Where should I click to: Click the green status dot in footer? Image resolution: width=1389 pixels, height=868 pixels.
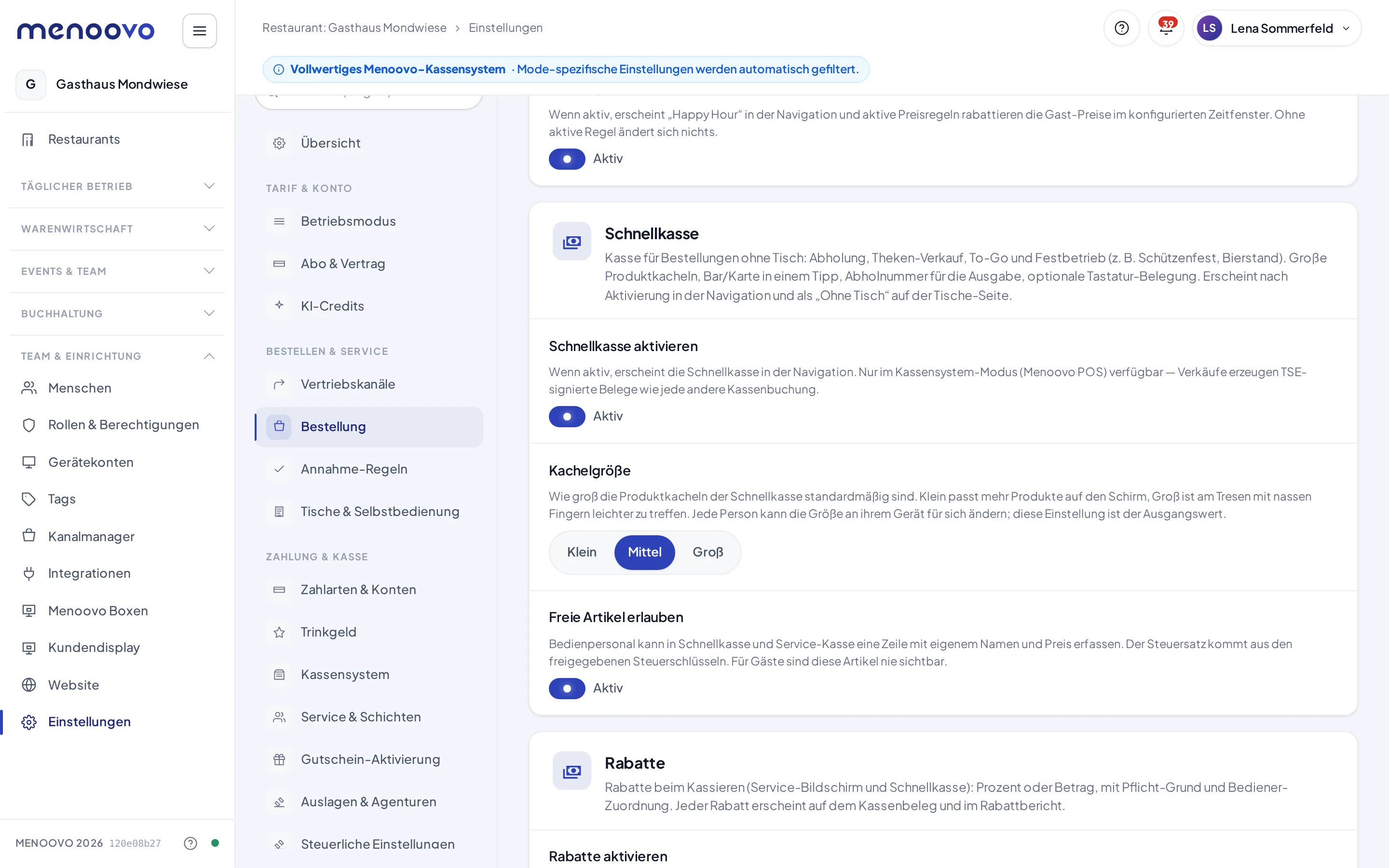[215, 843]
